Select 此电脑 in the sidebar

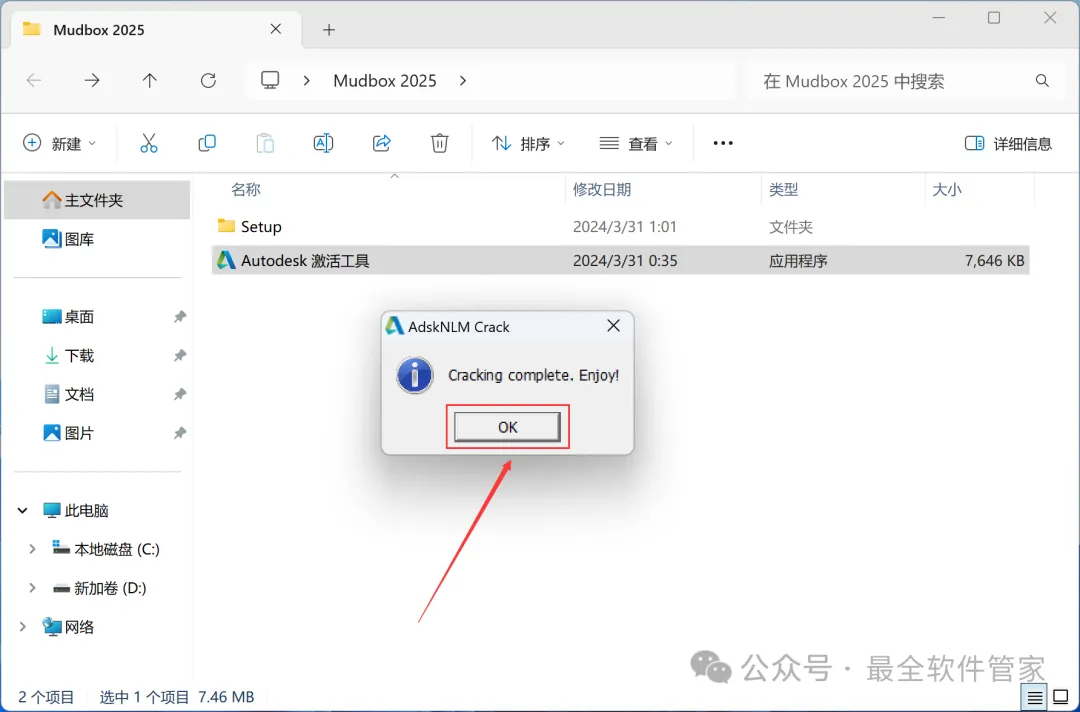click(76, 510)
